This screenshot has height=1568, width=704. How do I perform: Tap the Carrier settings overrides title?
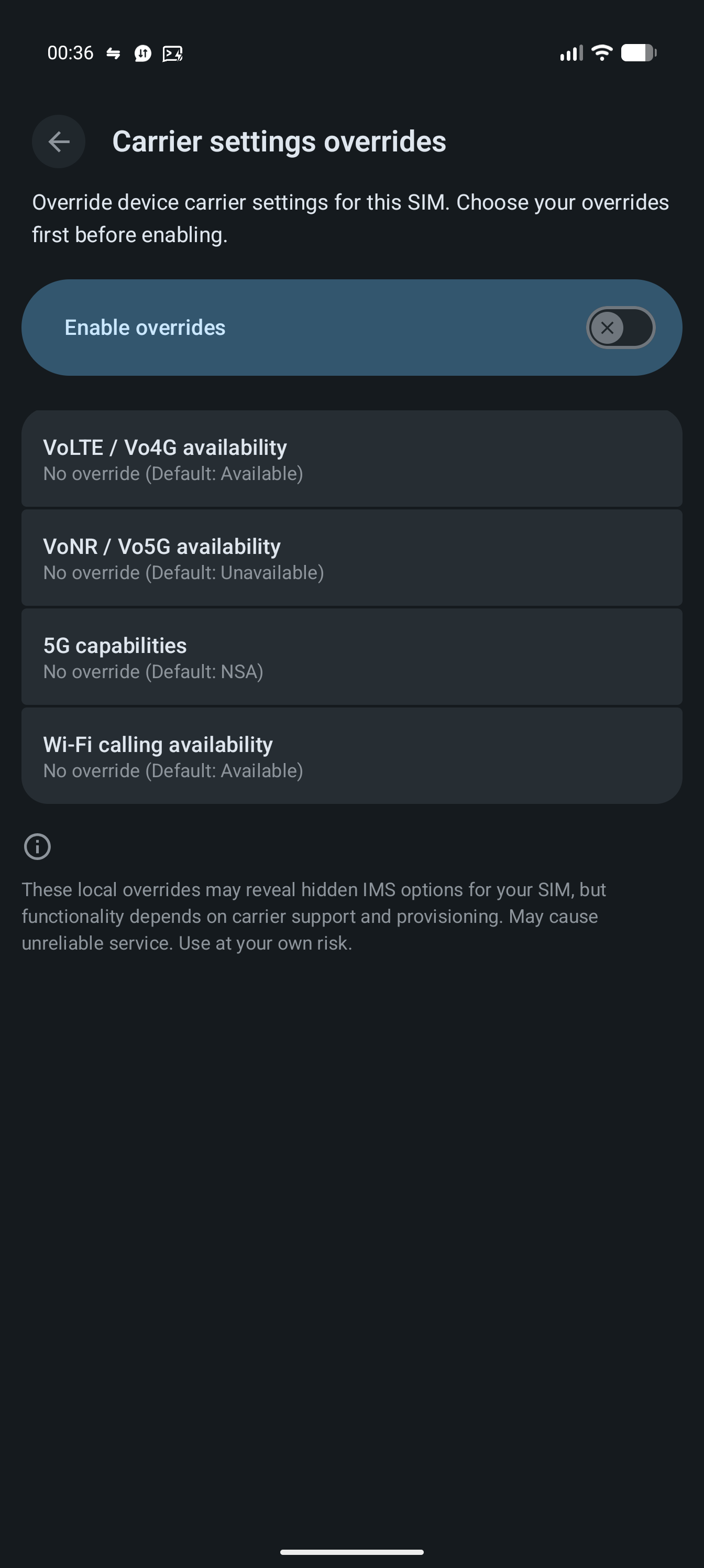tap(279, 142)
